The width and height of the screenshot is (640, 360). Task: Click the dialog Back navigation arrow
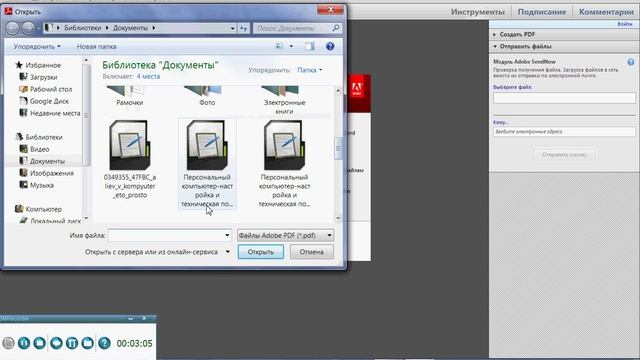[x=12, y=28]
